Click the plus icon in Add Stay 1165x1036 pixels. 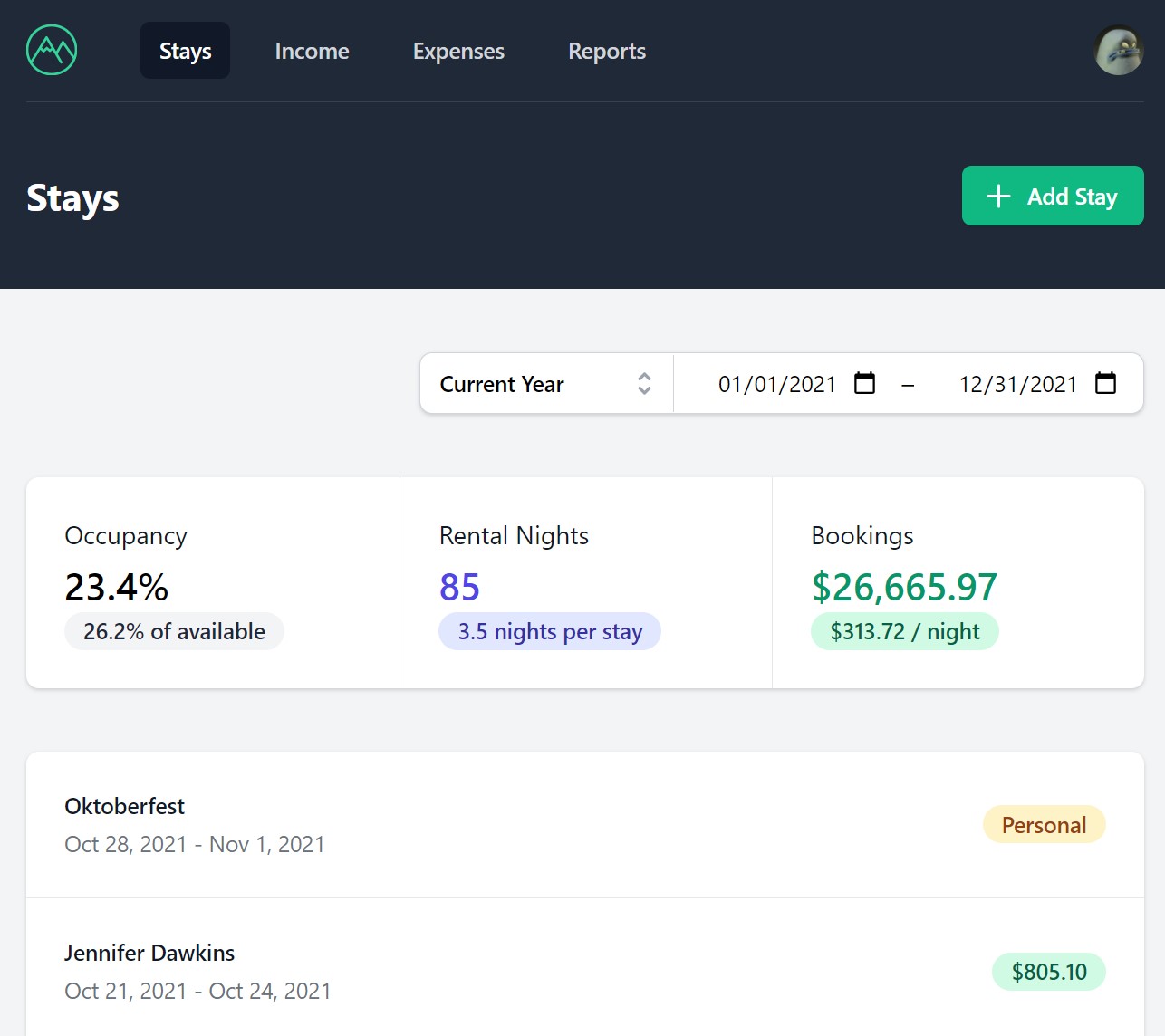click(x=998, y=197)
